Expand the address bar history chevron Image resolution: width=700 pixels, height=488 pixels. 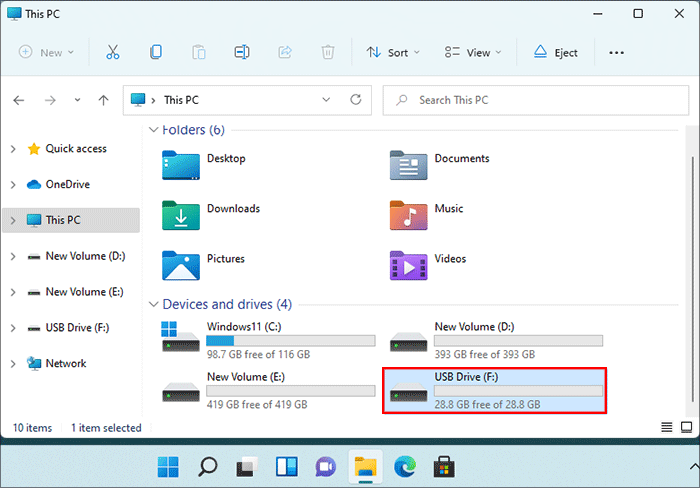click(x=326, y=100)
